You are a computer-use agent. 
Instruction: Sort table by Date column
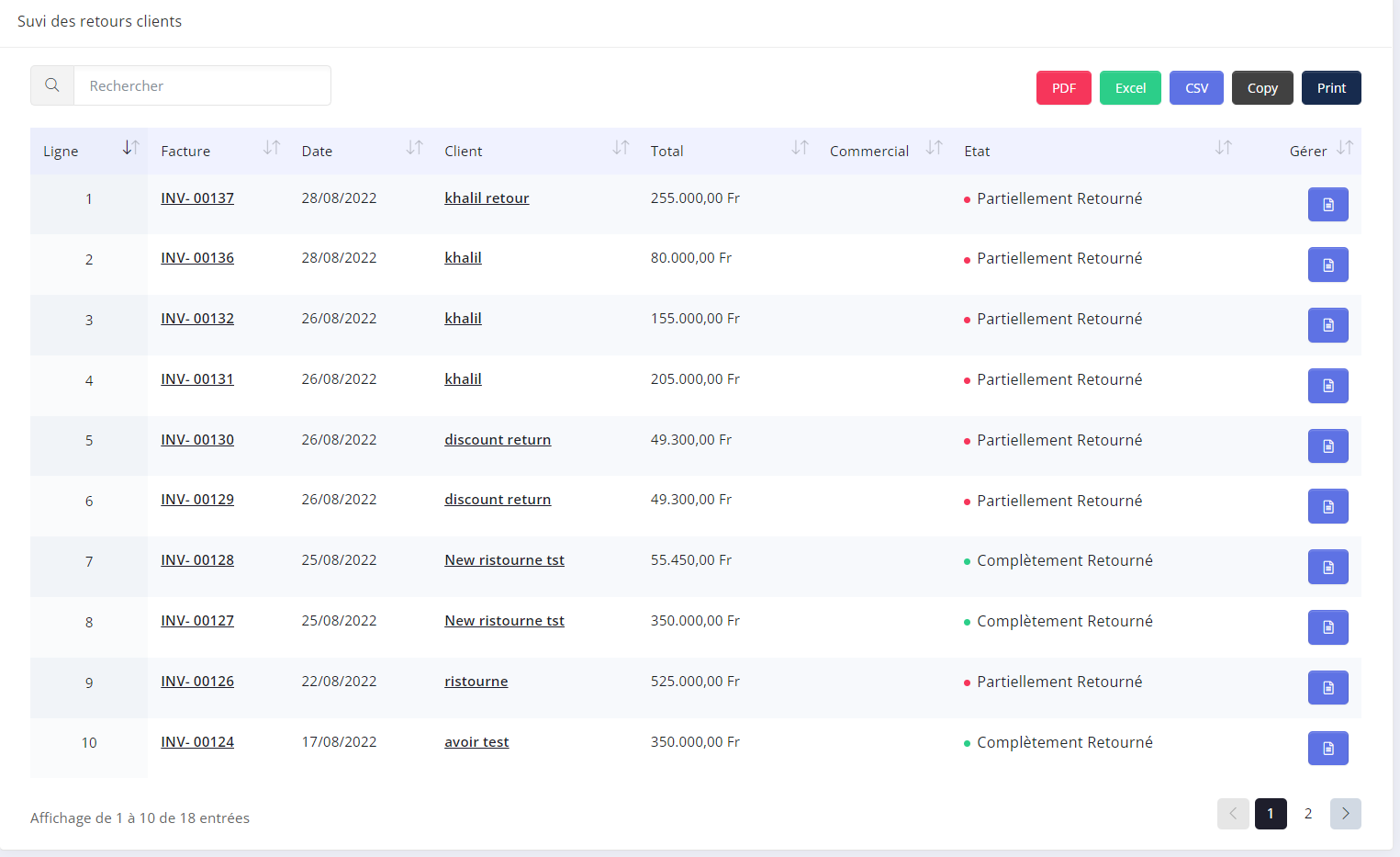tap(414, 148)
